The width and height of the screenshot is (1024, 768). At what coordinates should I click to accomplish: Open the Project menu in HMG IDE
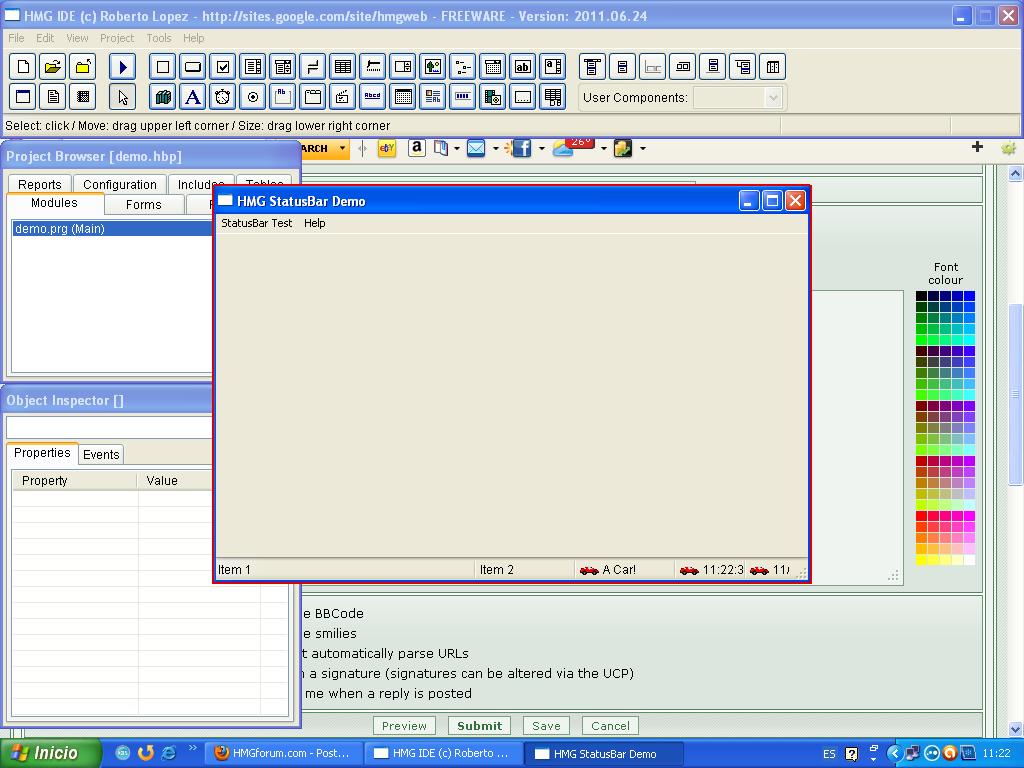coord(117,38)
